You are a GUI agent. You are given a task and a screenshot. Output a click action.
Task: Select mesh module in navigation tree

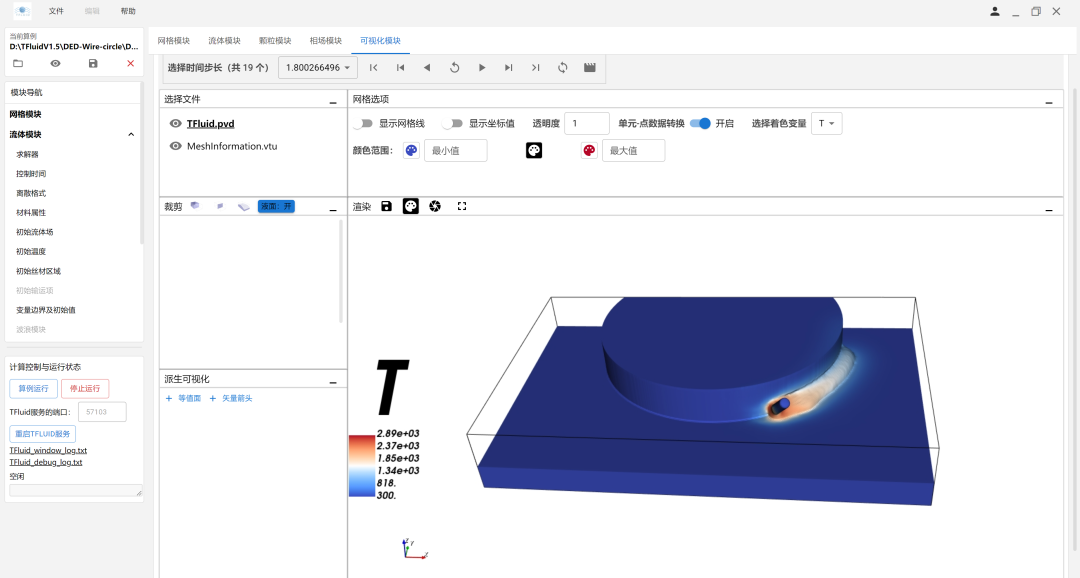[25, 114]
